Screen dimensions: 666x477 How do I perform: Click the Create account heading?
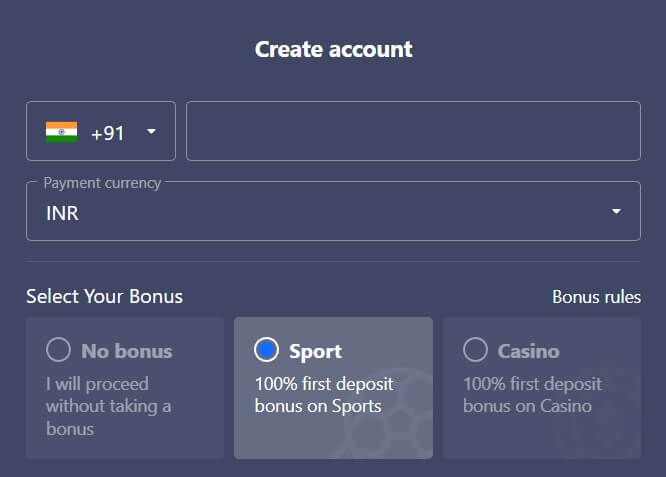[x=333, y=49]
